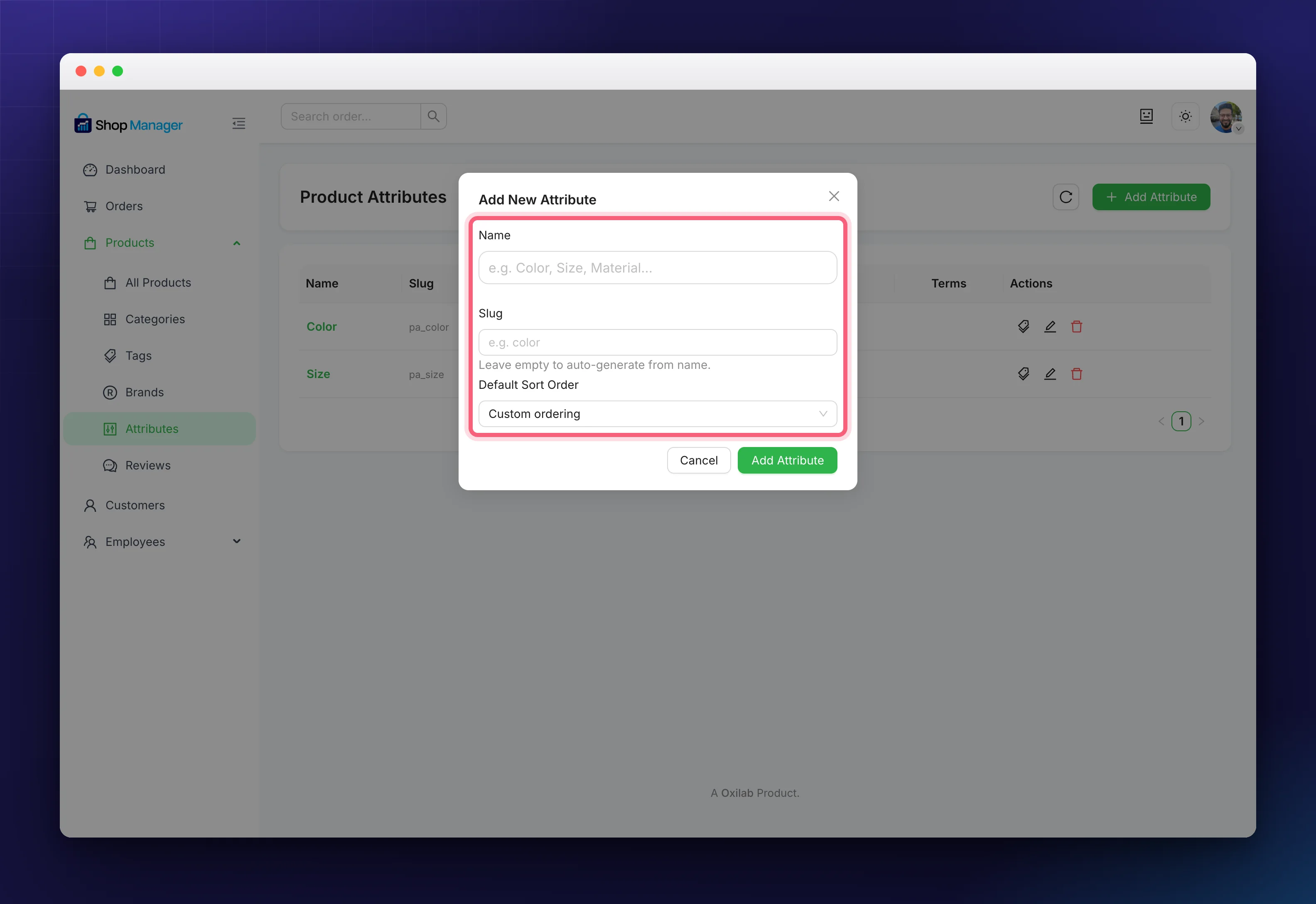Click the Search order input field
Screen dimensions: 1316x904
[x=351, y=116]
